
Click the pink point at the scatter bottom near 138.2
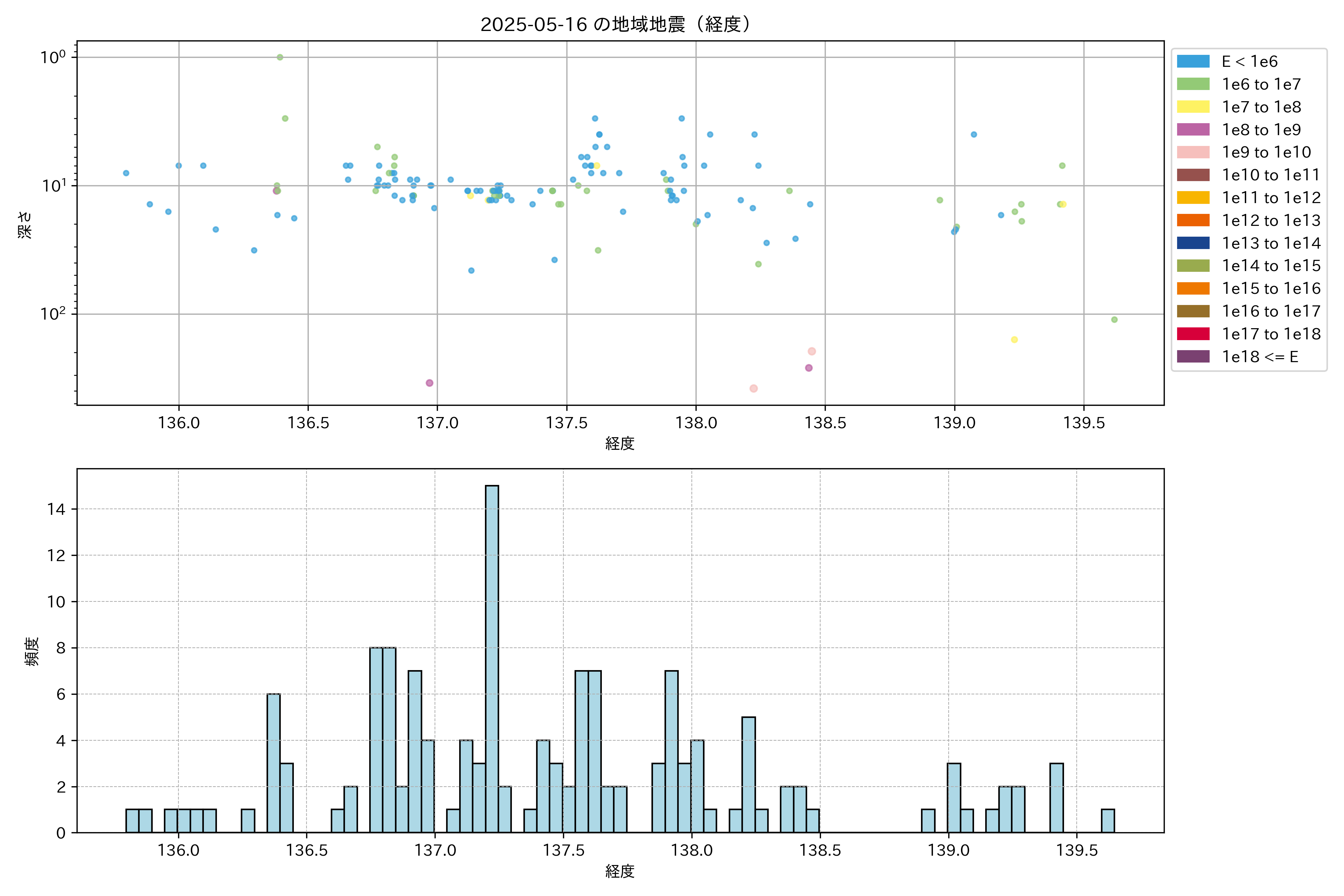click(x=754, y=389)
